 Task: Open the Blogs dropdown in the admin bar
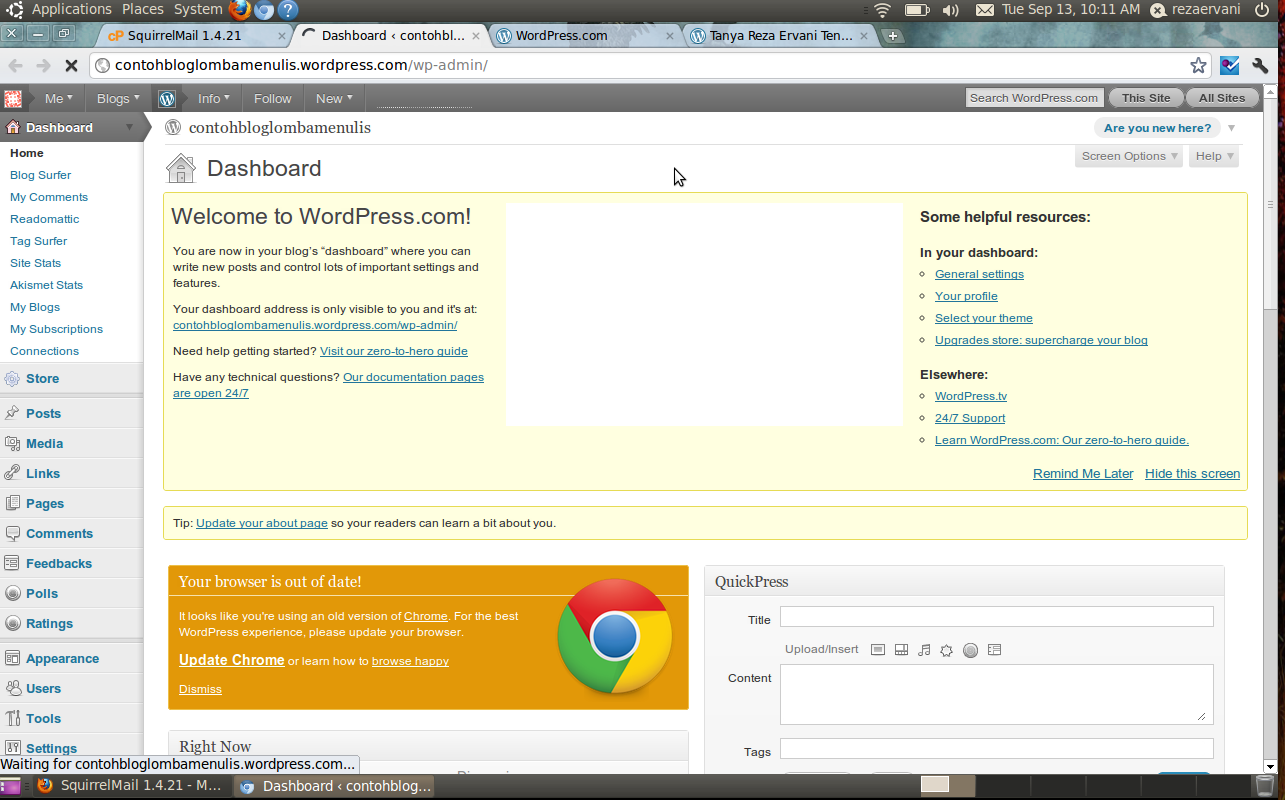tap(118, 98)
